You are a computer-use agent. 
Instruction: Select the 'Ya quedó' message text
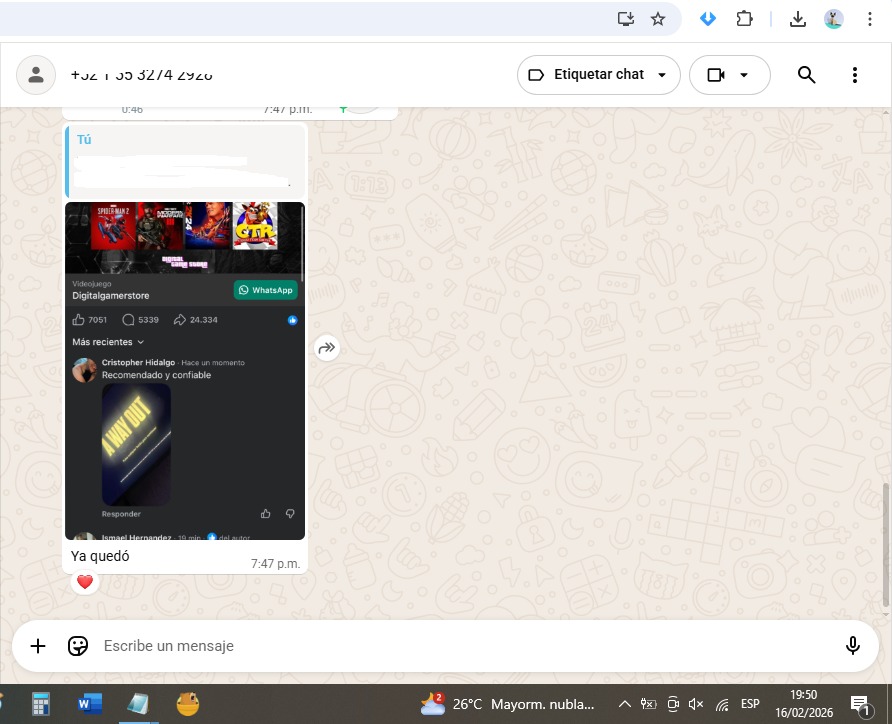tap(100, 556)
